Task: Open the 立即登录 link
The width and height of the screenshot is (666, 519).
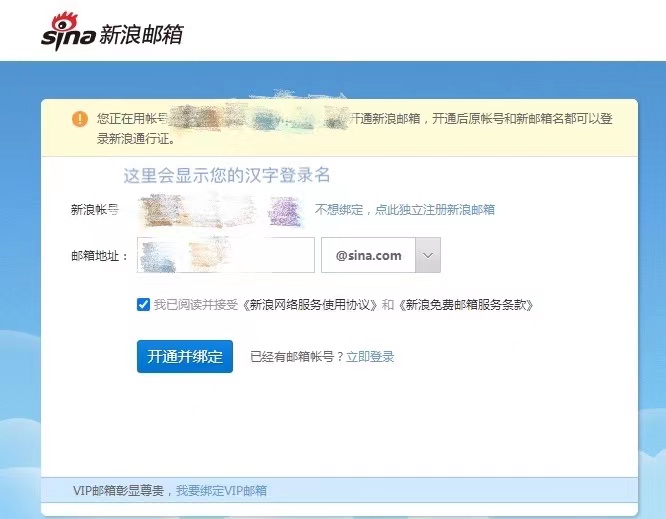Action: [370, 357]
